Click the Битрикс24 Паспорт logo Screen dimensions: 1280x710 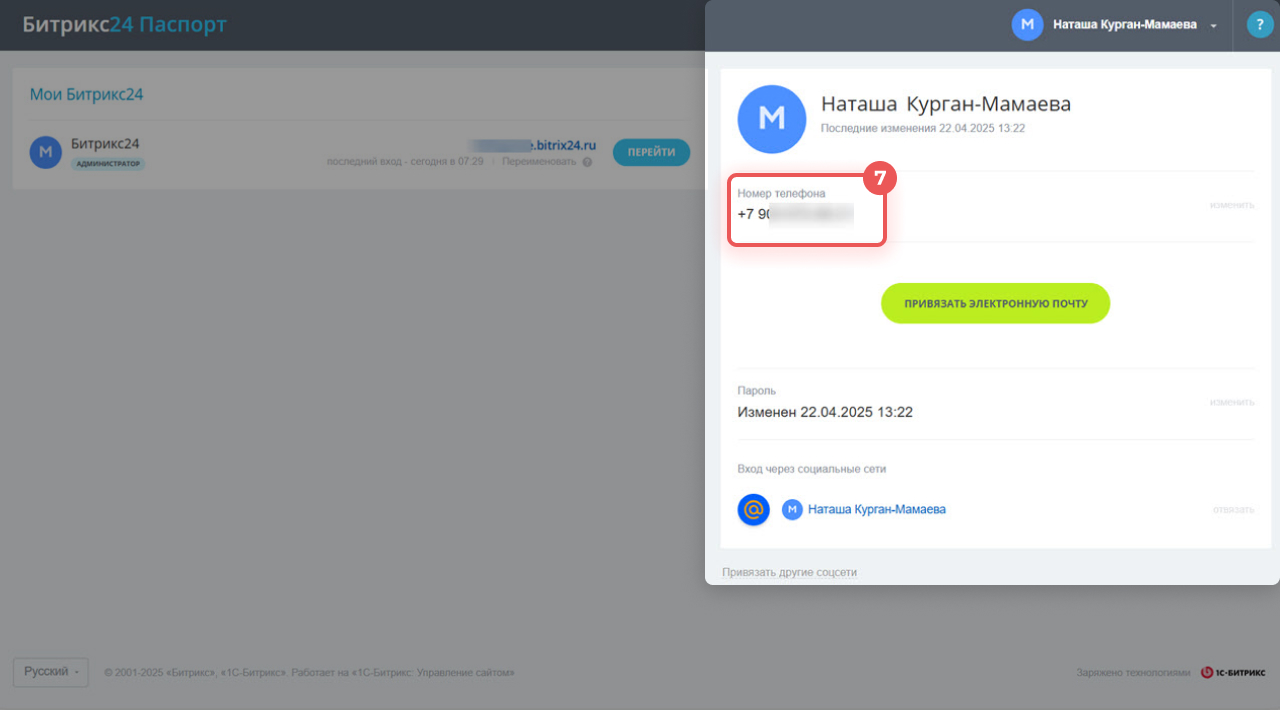(124, 24)
